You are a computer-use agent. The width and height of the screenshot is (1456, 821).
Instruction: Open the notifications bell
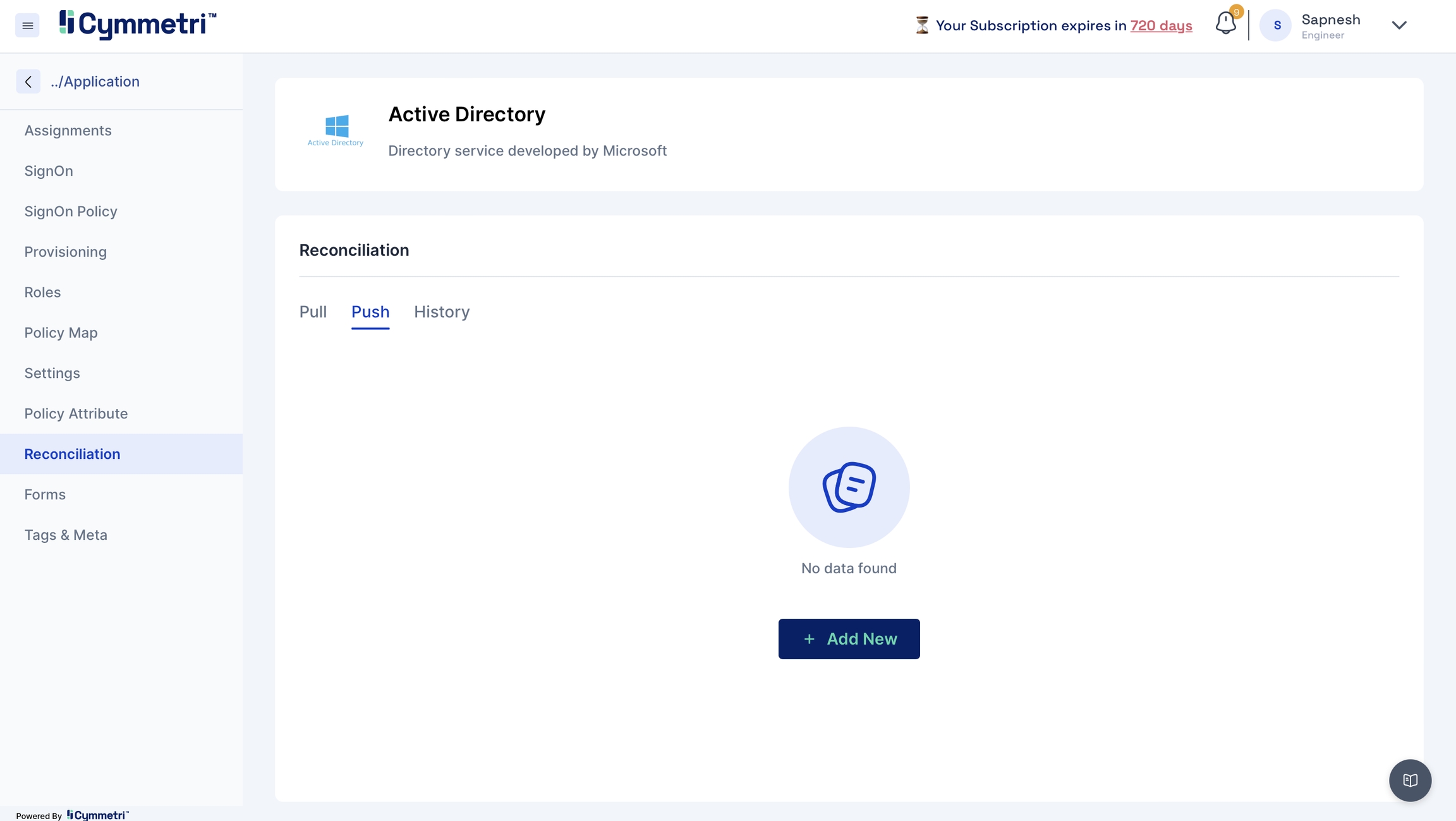[x=1225, y=24]
